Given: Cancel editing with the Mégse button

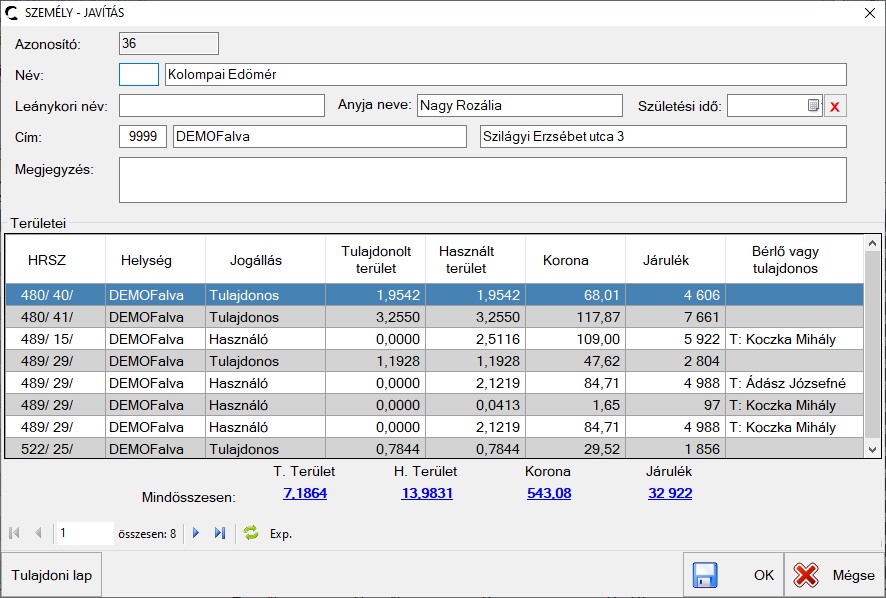Looking at the screenshot, I should pyautogui.click(x=834, y=575).
